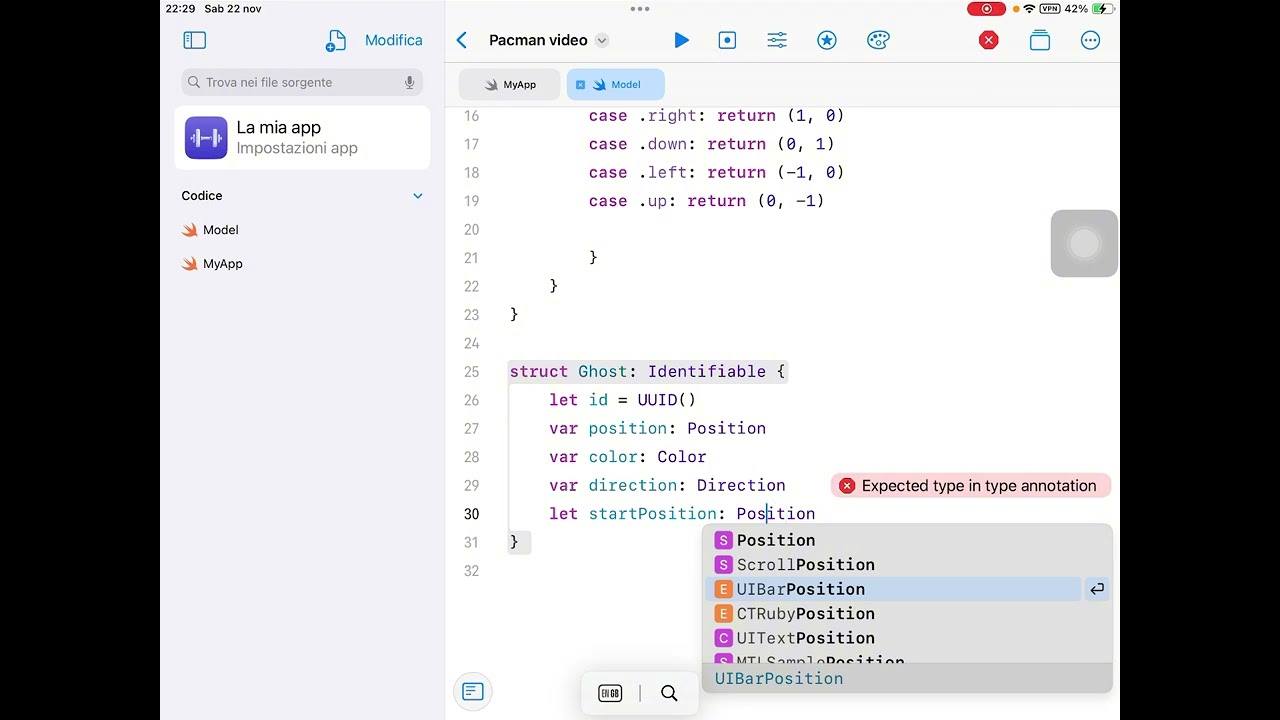
Task: Go back with the chevron next to Pacman video
Action: [462, 40]
